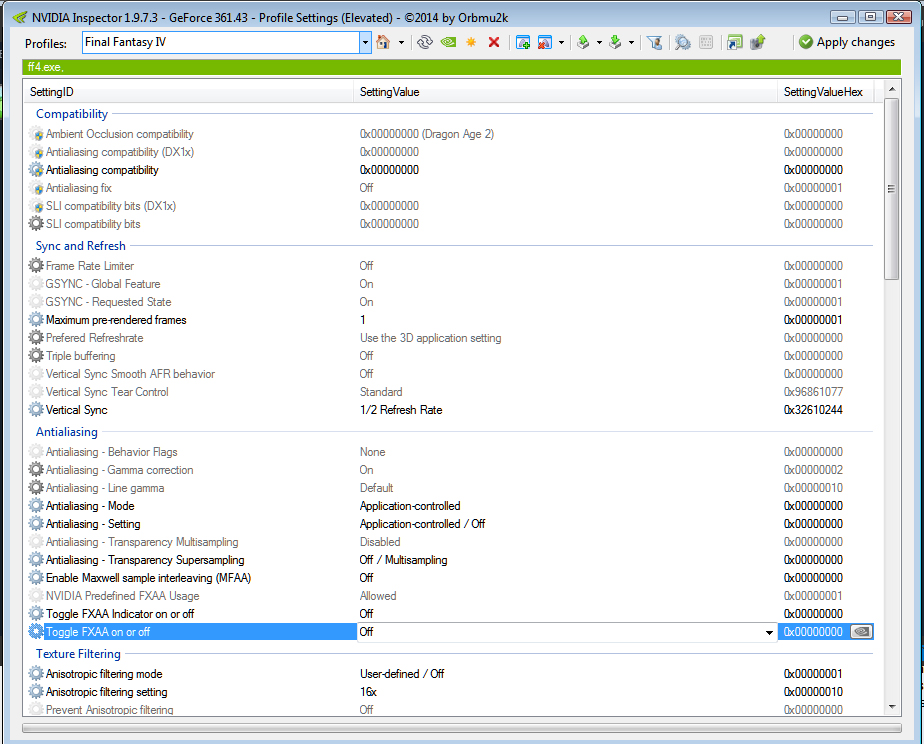The width and height of the screenshot is (924, 744).
Task: Select NVIDIA Predefined FXAA Usage row
Action: click(x=450, y=596)
